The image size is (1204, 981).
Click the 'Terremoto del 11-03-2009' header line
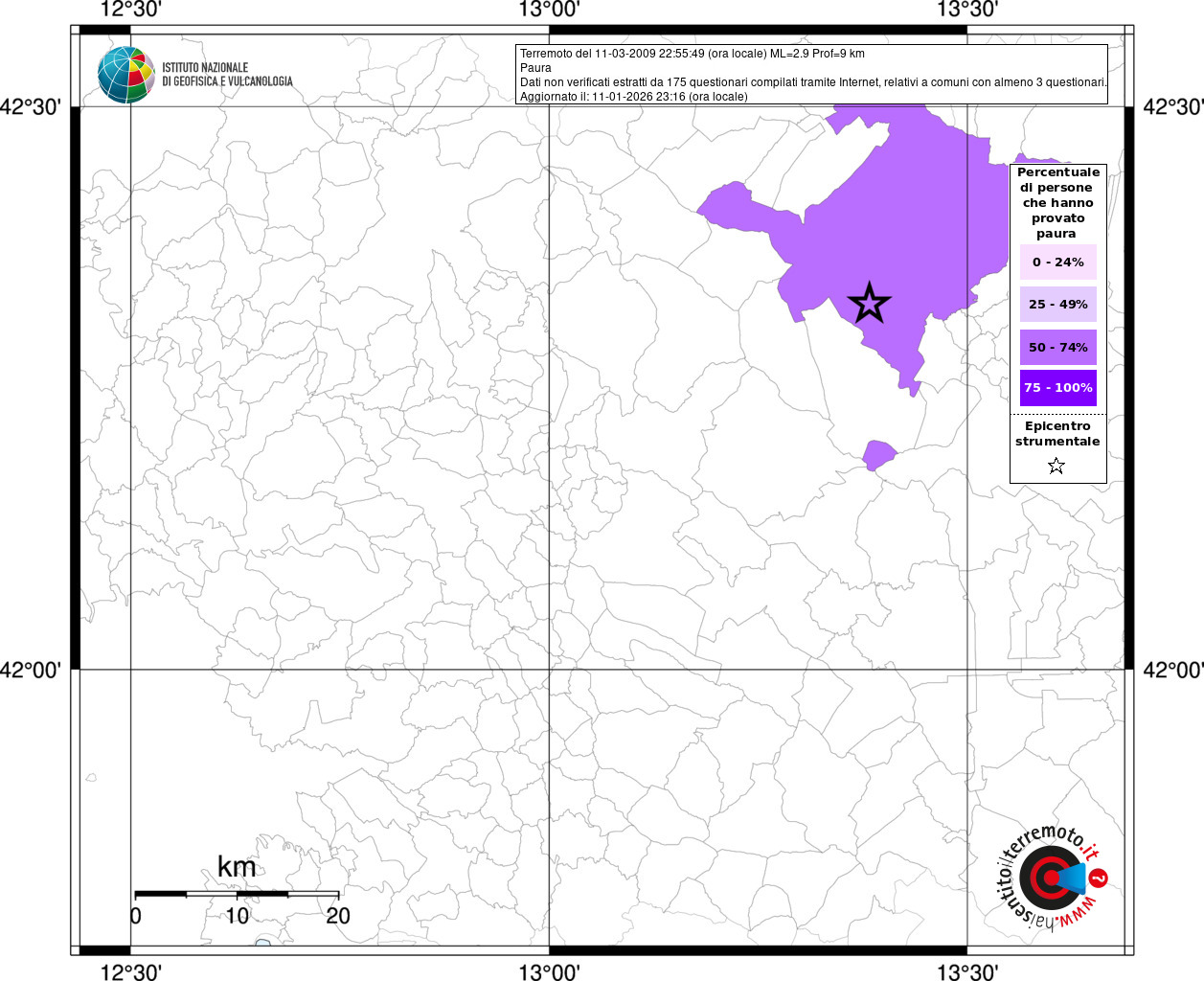693,54
